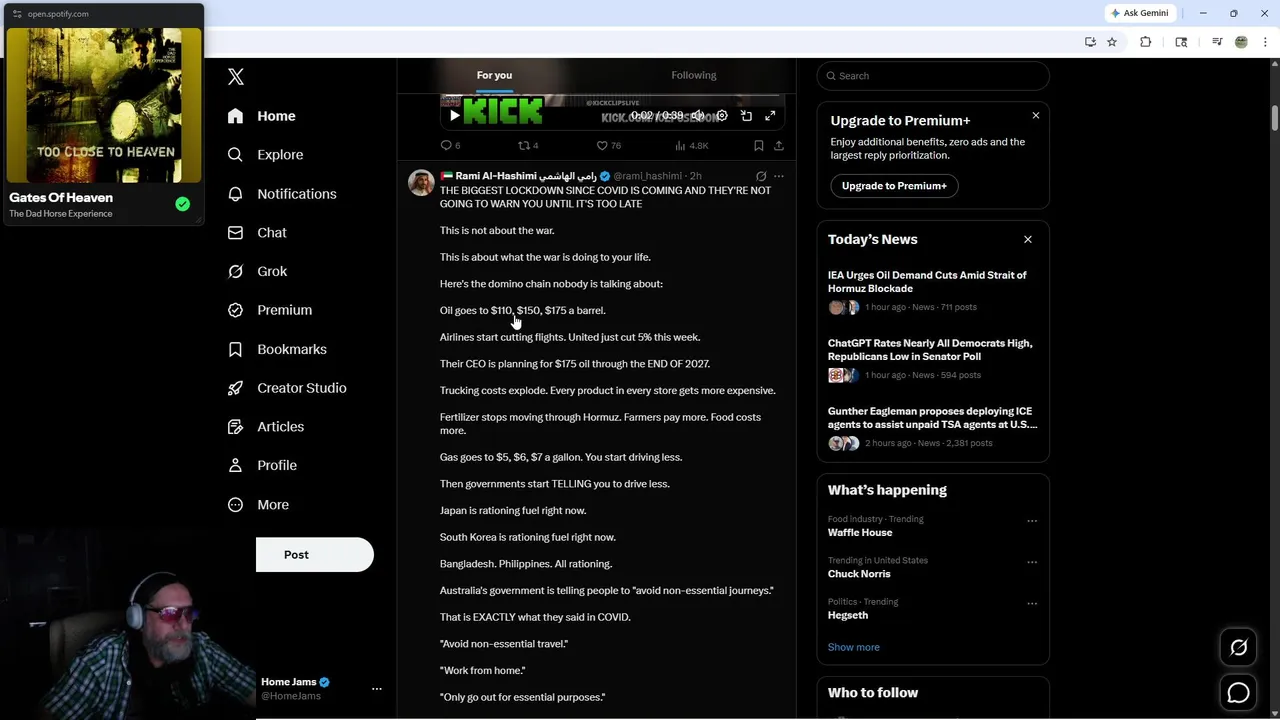The width and height of the screenshot is (1280, 720).
Task: Click into the X search field
Action: [933, 76]
